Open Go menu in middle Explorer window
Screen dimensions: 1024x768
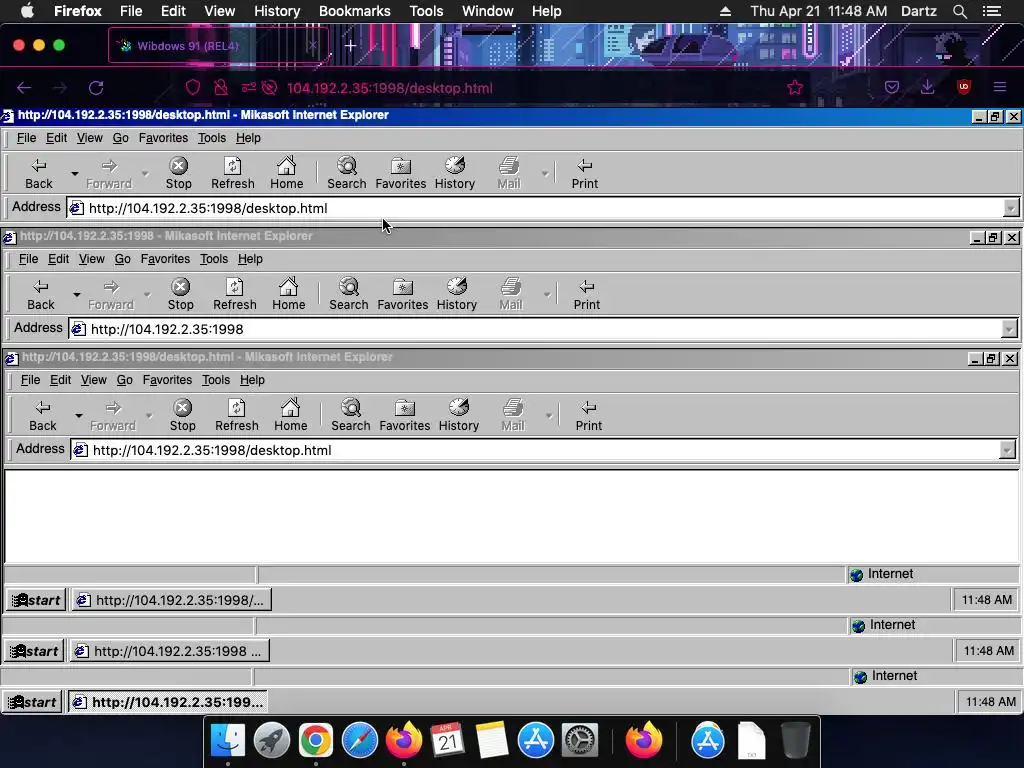pyautogui.click(x=123, y=259)
